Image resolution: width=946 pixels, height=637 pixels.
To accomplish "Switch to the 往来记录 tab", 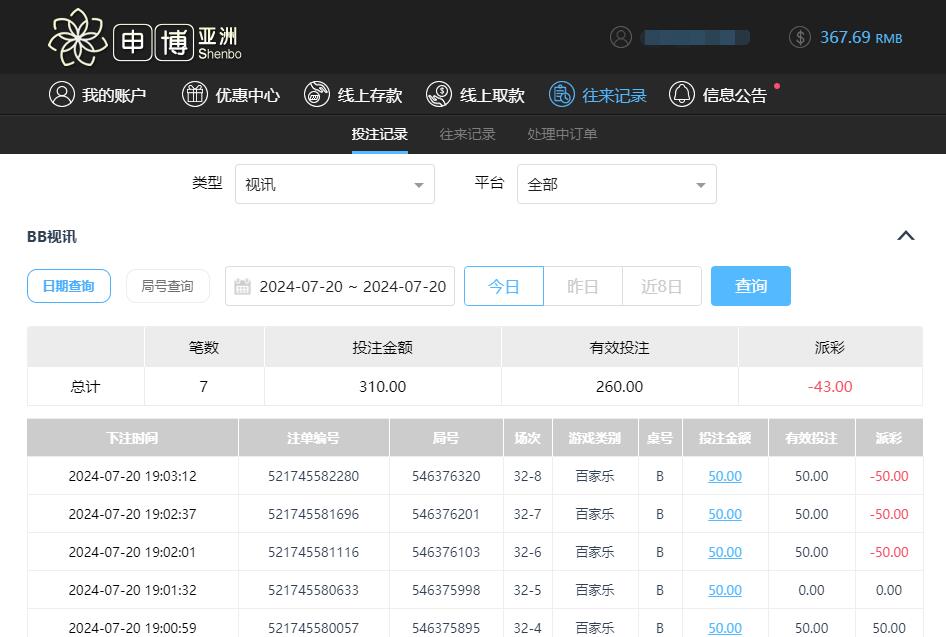I will coord(466,133).
